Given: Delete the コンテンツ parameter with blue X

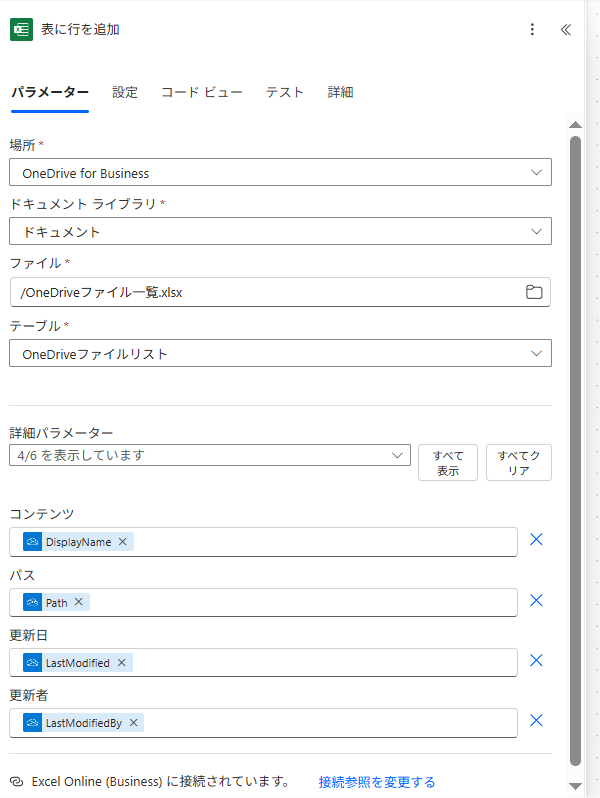Looking at the screenshot, I should (536, 539).
